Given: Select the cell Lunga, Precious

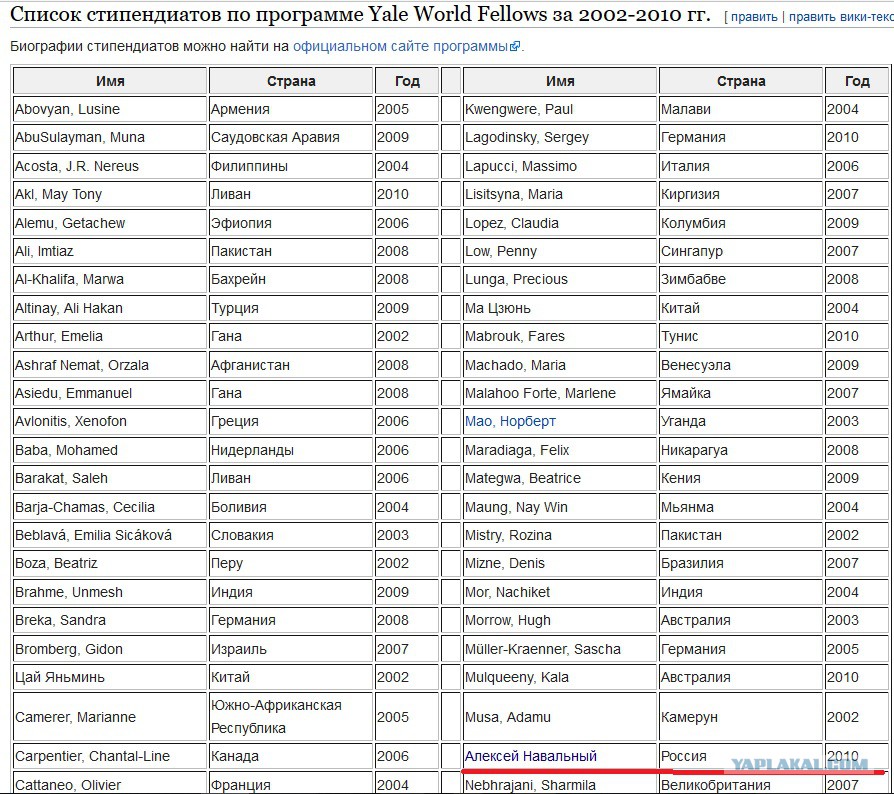Looking at the screenshot, I should tap(560, 279).
